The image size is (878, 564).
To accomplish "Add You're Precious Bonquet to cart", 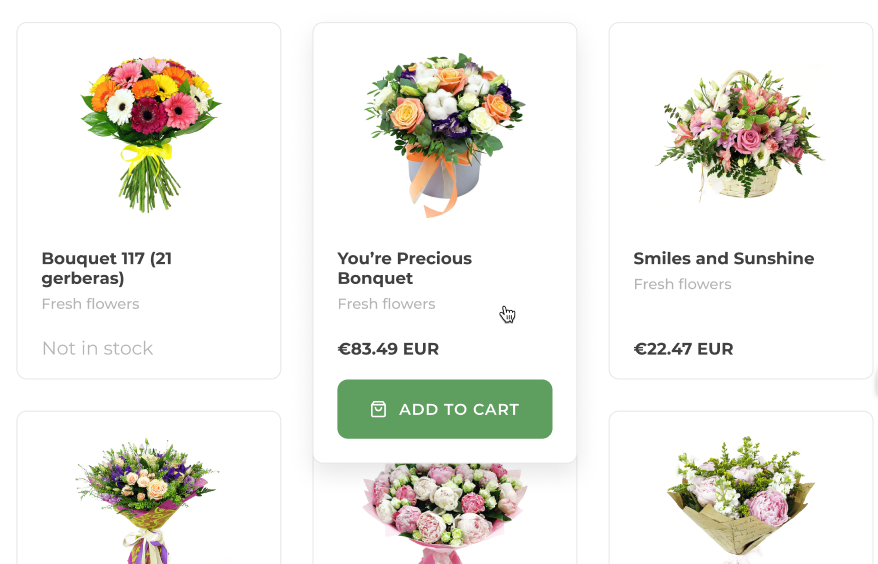I will click(445, 409).
